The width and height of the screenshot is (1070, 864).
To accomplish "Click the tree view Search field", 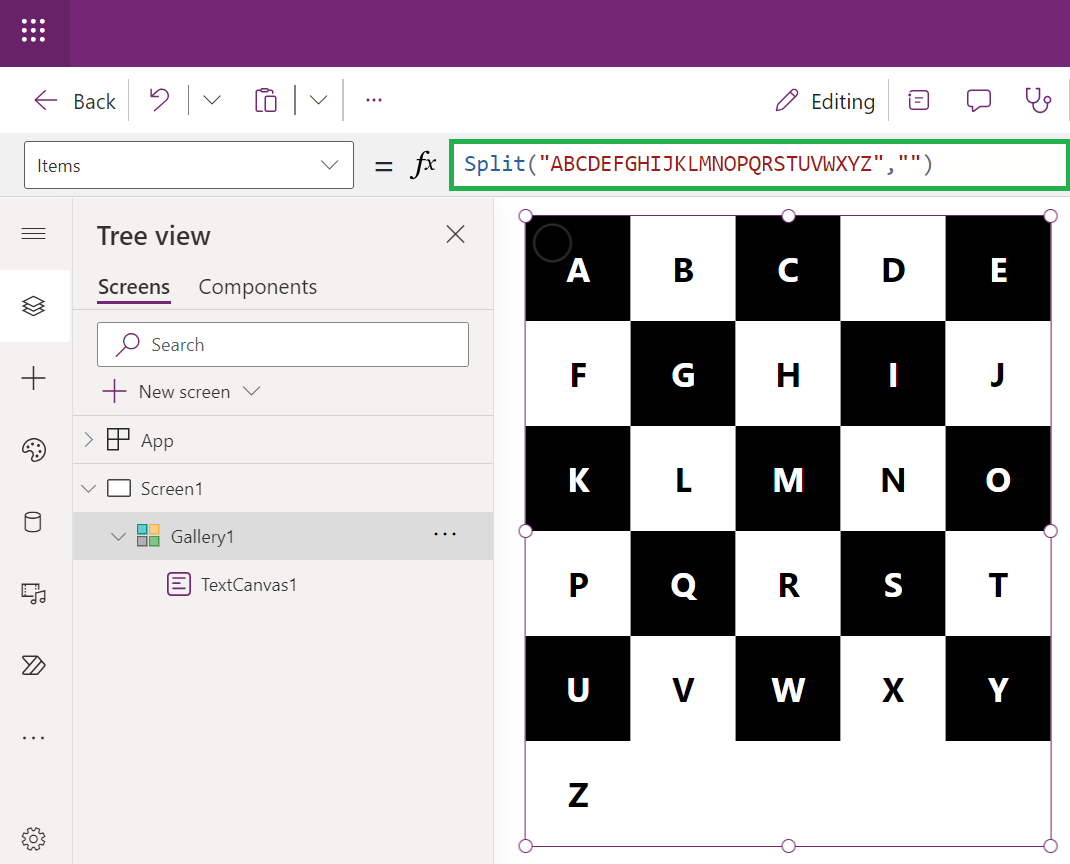I will tap(283, 345).
